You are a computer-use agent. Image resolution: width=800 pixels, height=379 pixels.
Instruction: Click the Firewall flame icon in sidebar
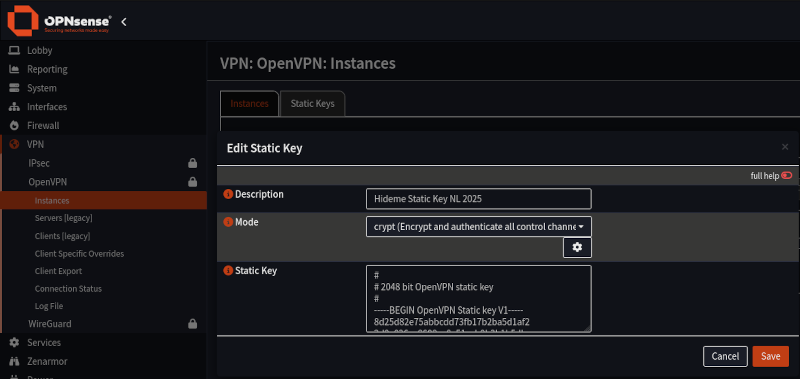click(14, 125)
